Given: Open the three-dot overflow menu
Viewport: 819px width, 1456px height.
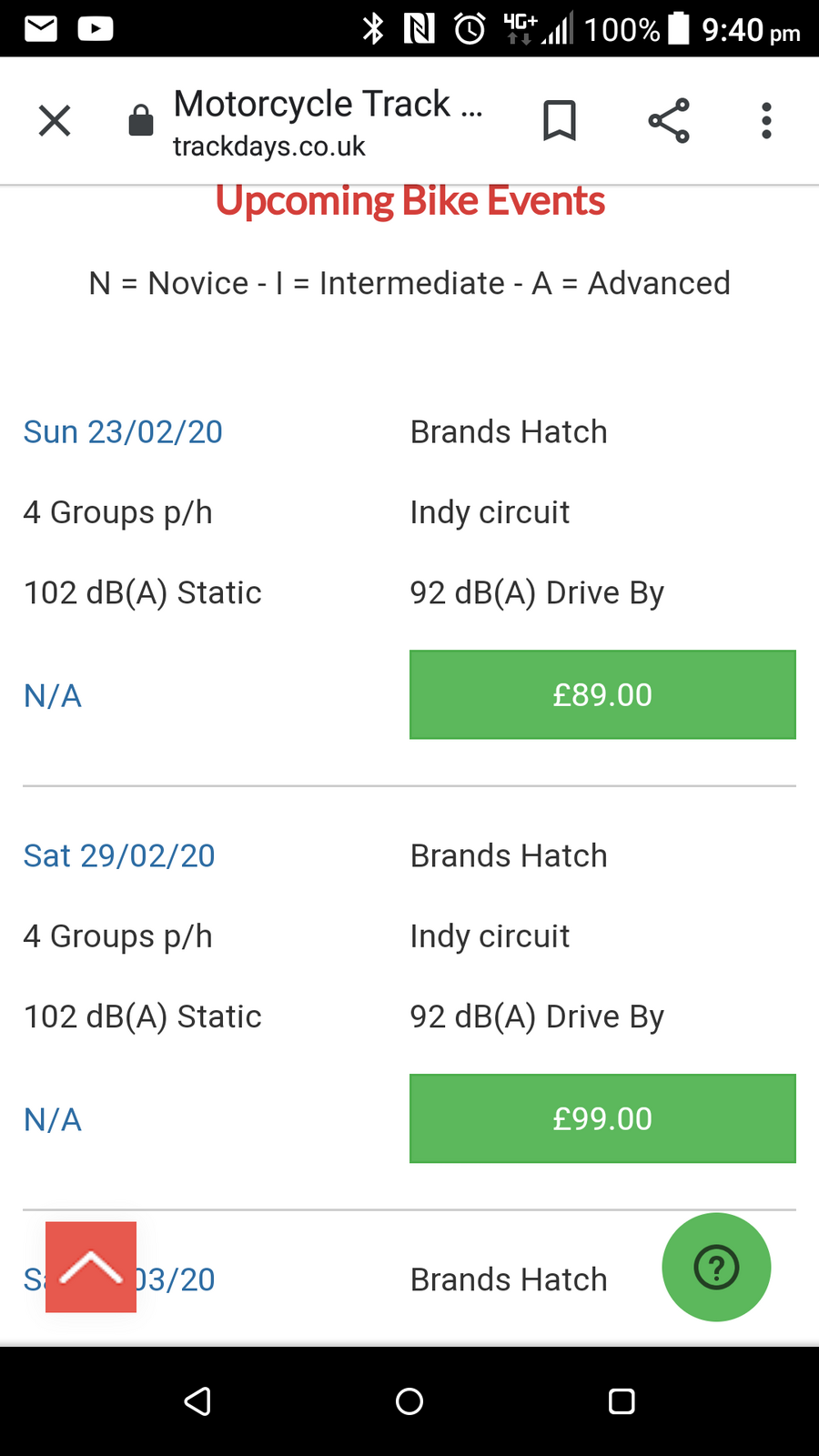Looking at the screenshot, I should pyautogui.click(x=766, y=120).
